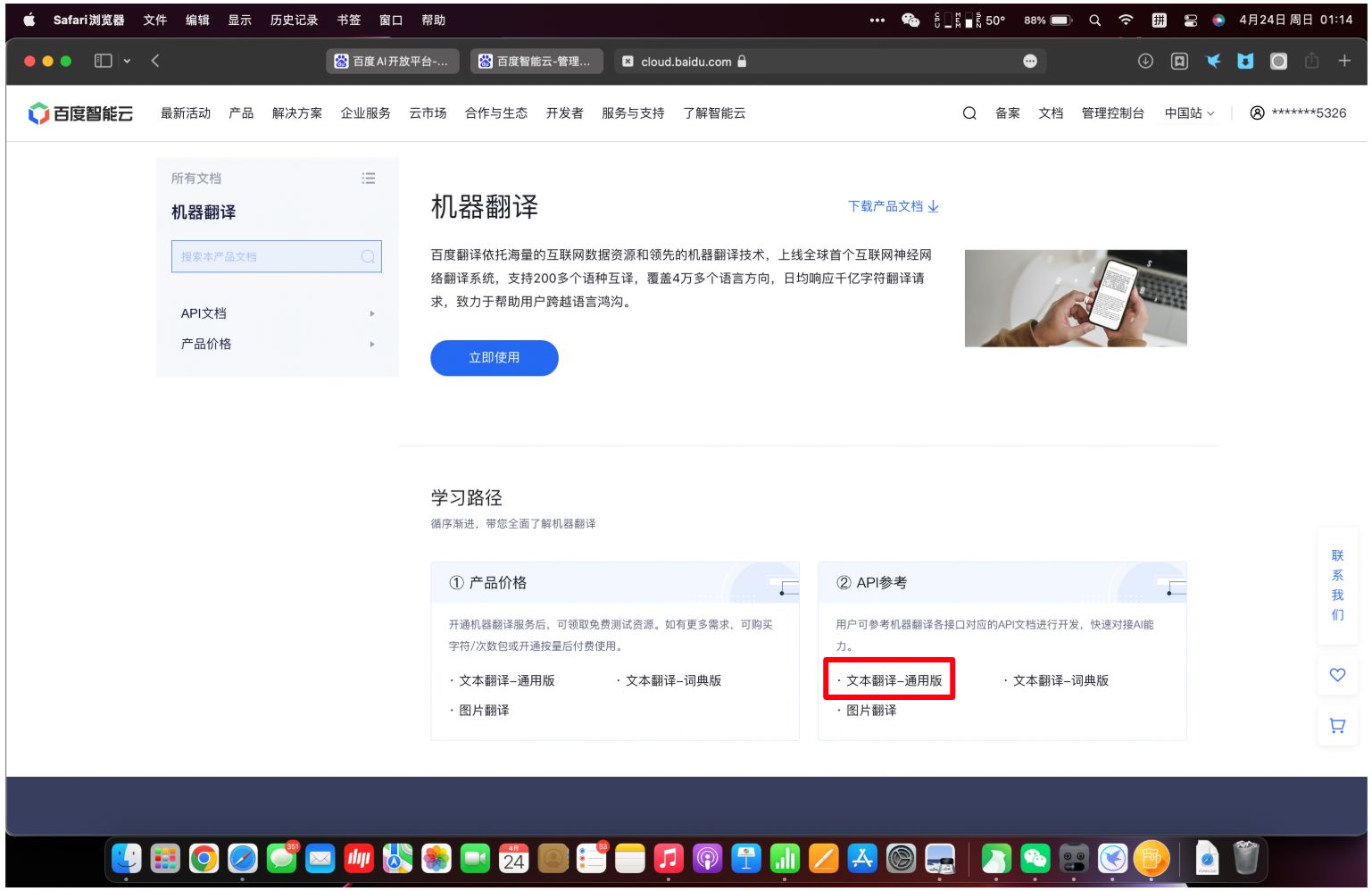
Task: Open Safari 书签 menu
Action: (x=349, y=20)
